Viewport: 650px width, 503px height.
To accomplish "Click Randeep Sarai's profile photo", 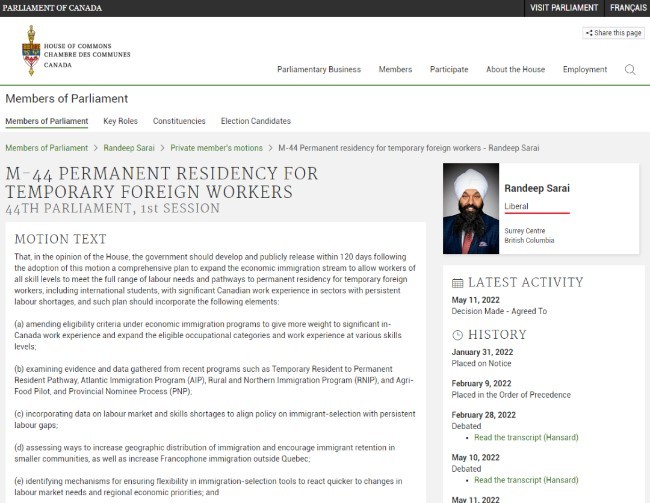I will click(x=472, y=209).
